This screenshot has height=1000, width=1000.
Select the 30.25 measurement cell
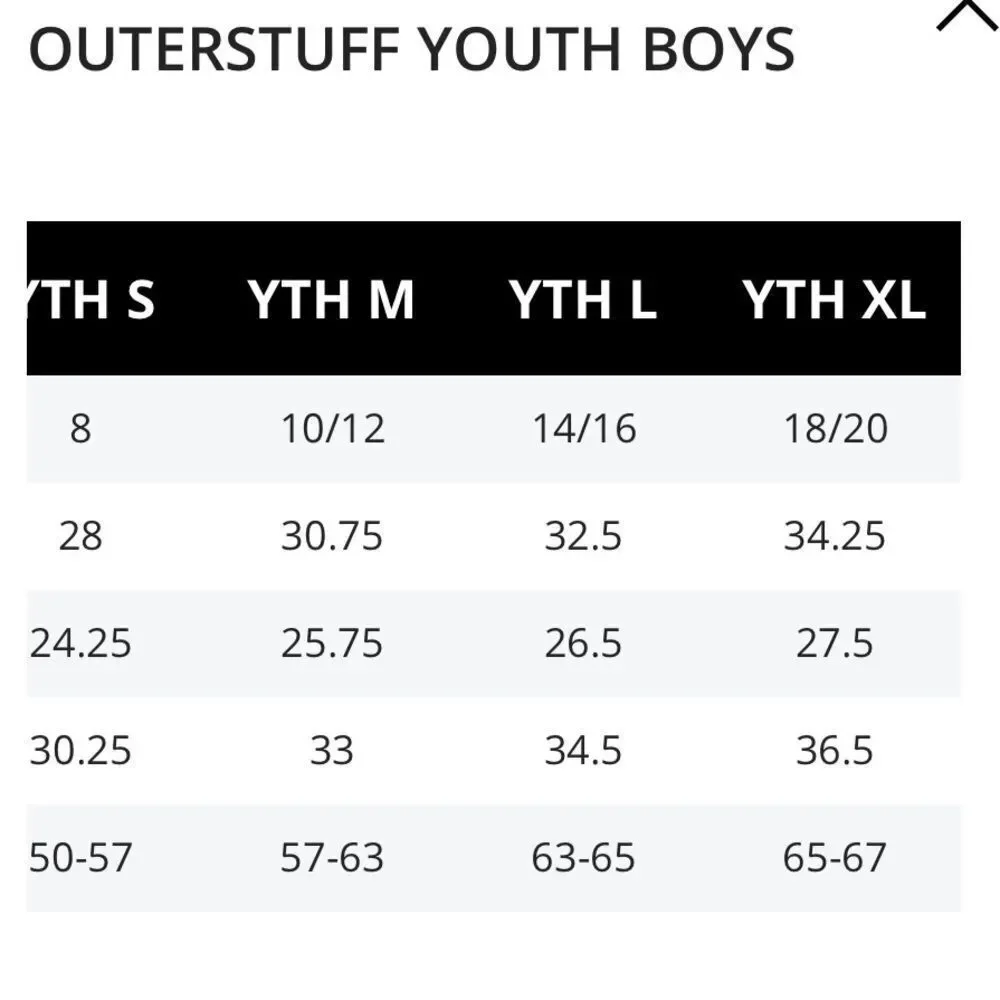pyautogui.click(x=80, y=750)
